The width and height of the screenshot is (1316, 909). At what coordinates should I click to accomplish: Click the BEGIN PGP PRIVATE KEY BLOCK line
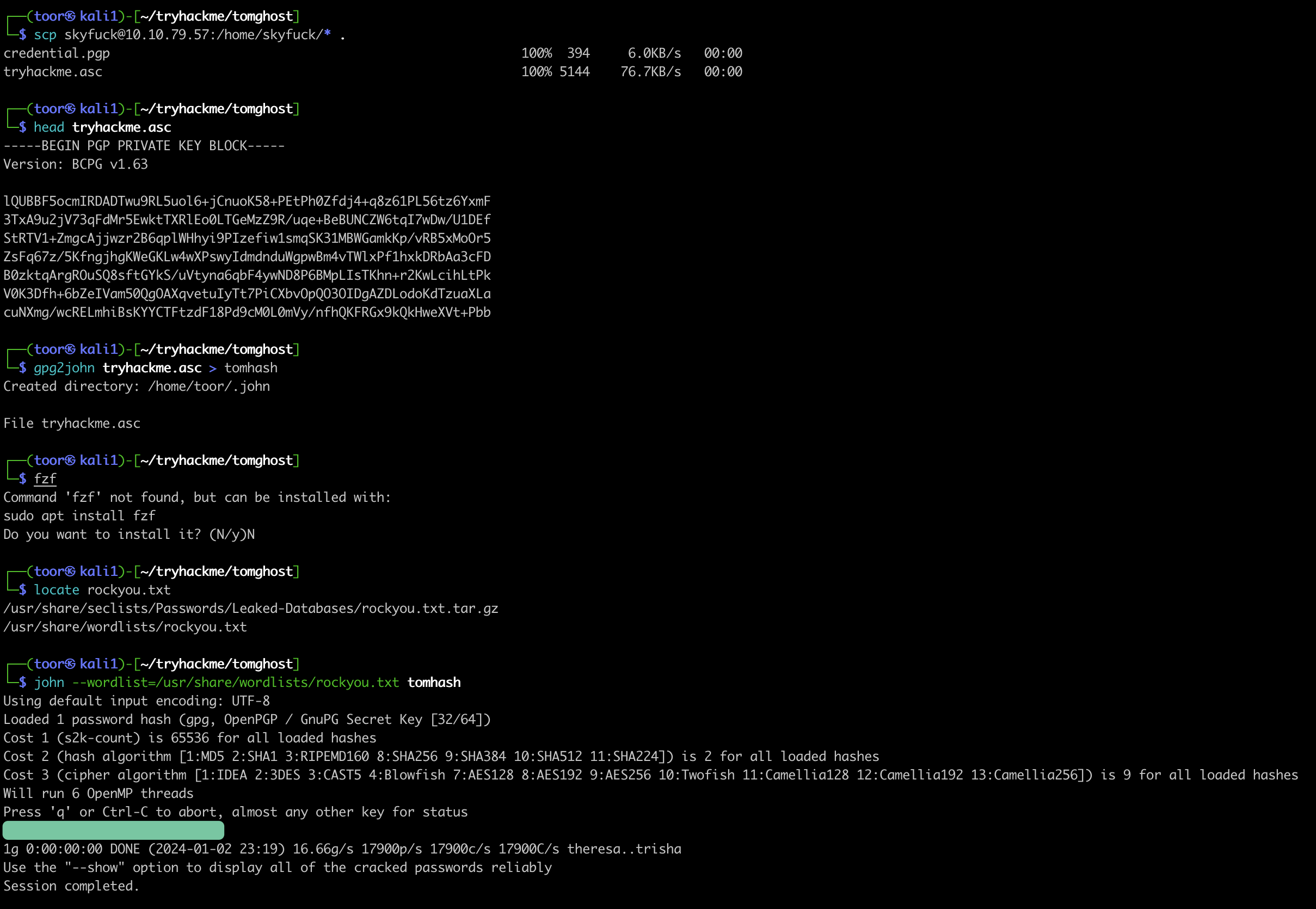point(144,146)
